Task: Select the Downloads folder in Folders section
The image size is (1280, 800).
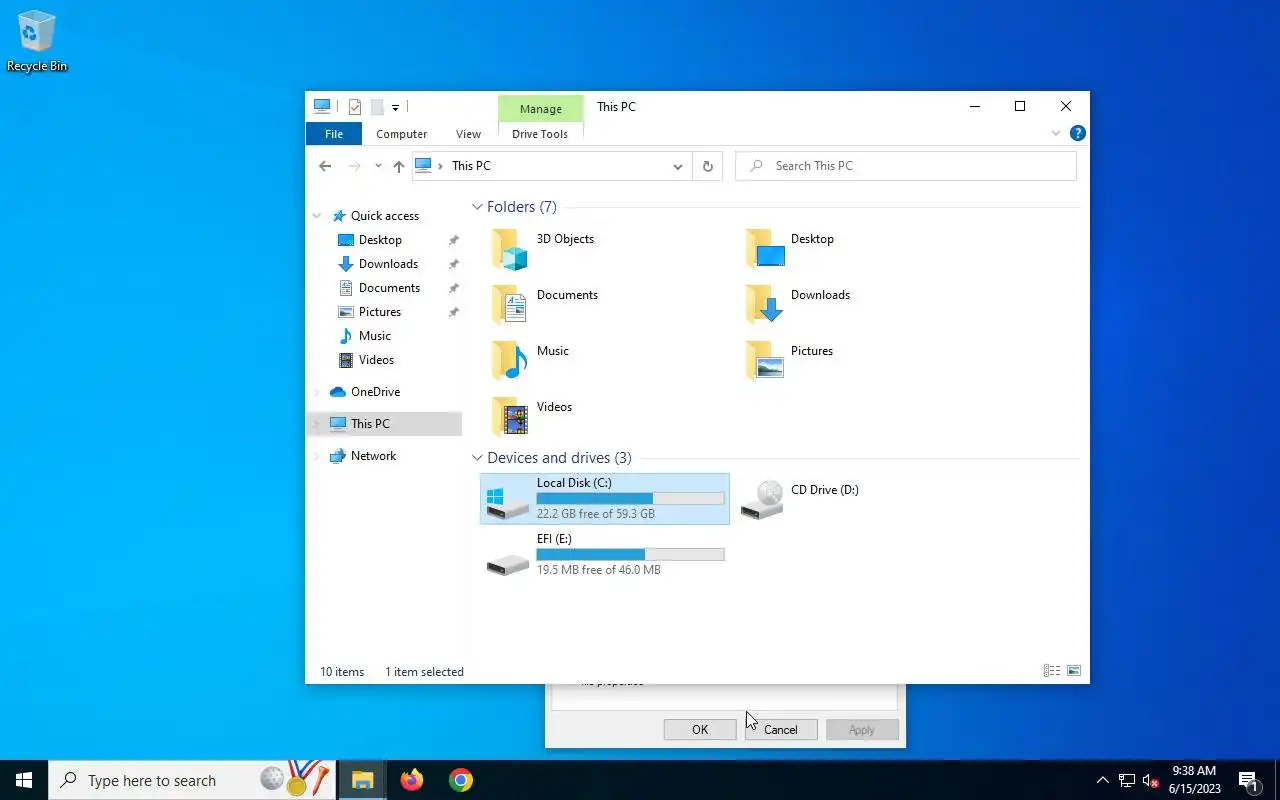Action: tap(766, 306)
